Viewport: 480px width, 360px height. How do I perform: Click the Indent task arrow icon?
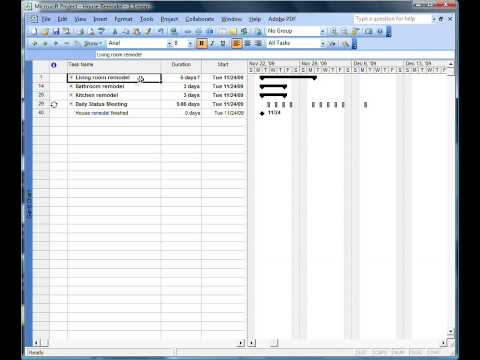coord(45,43)
